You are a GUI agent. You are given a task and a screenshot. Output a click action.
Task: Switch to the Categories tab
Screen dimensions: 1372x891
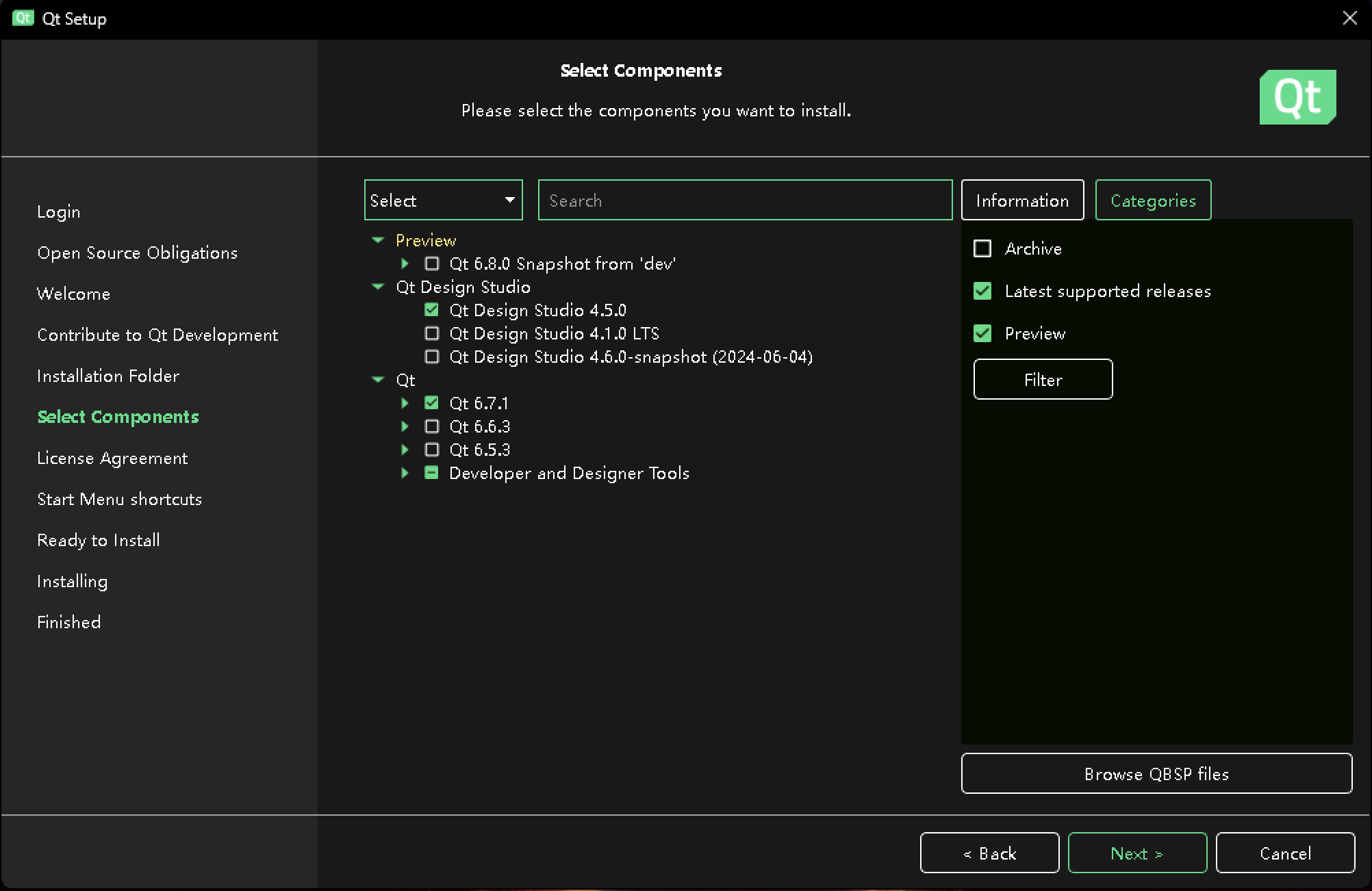coord(1153,201)
